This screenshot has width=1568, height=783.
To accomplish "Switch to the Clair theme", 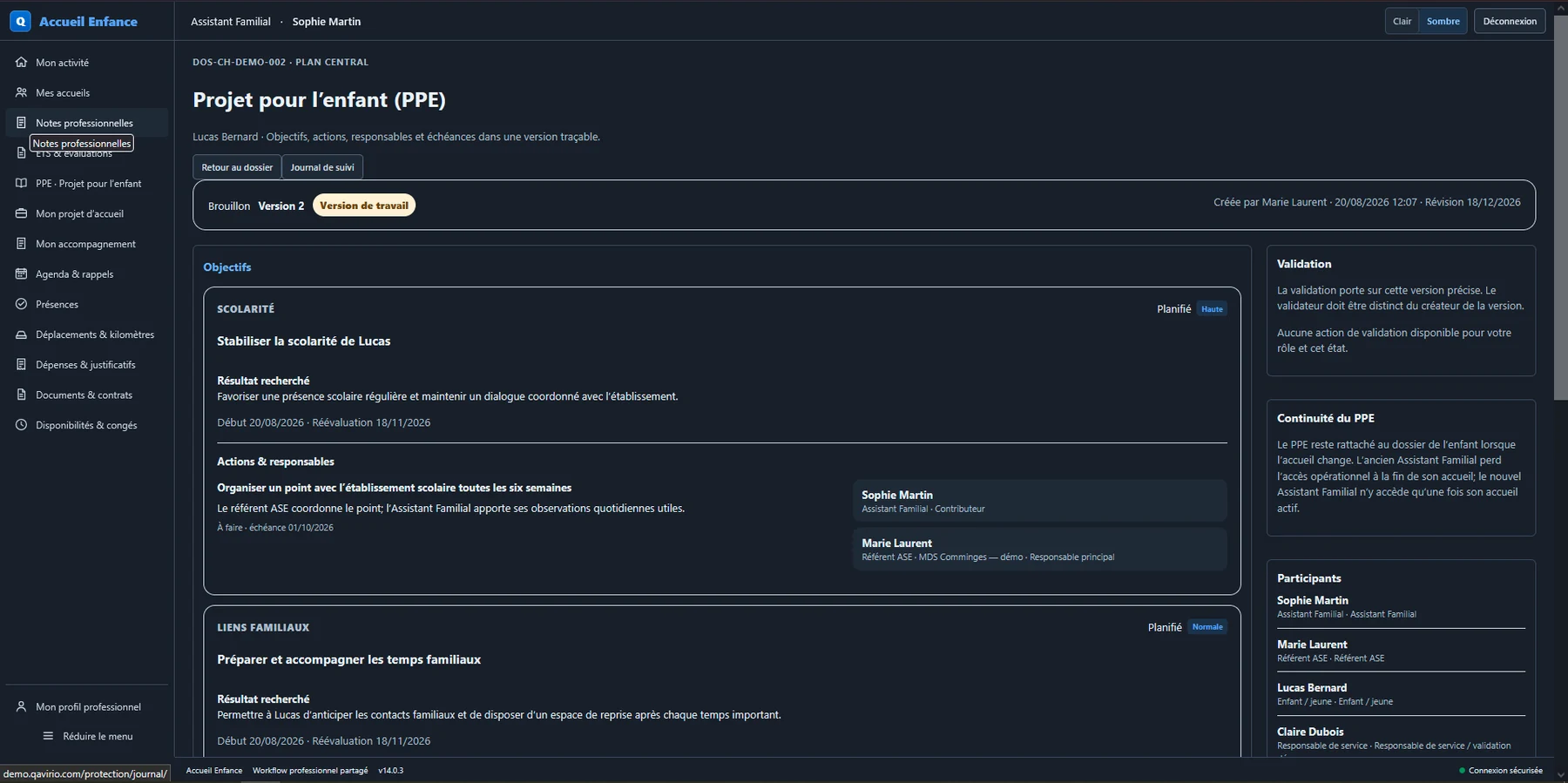I will pos(1402,21).
